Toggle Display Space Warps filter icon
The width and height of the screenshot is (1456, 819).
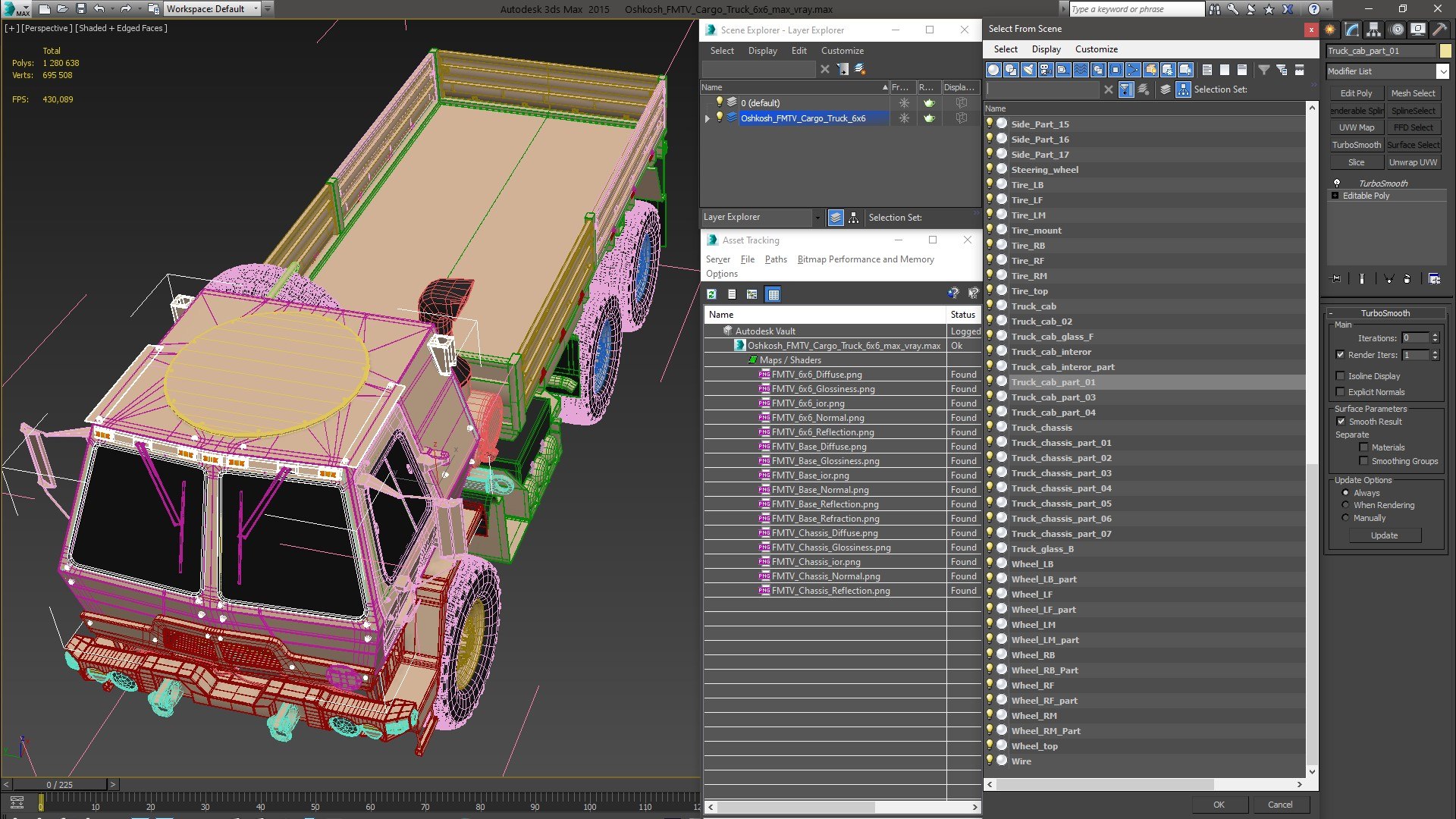tap(1081, 70)
